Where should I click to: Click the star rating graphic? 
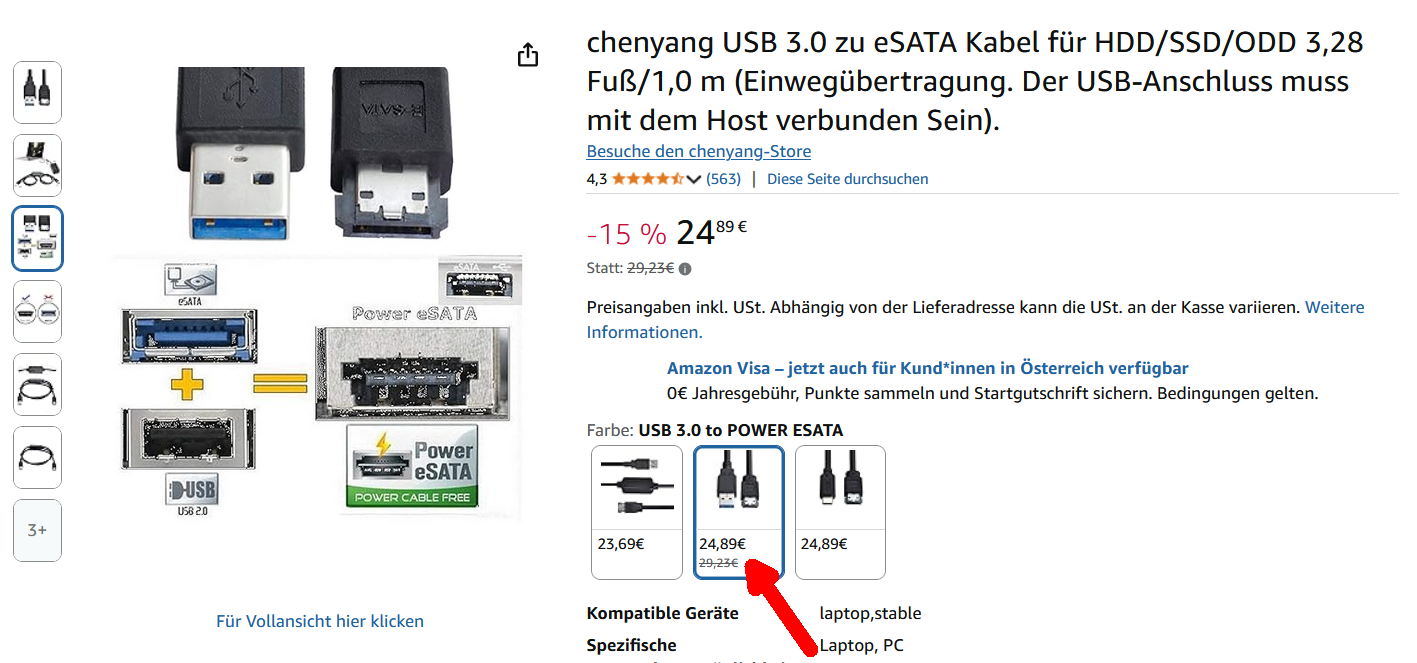648,179
